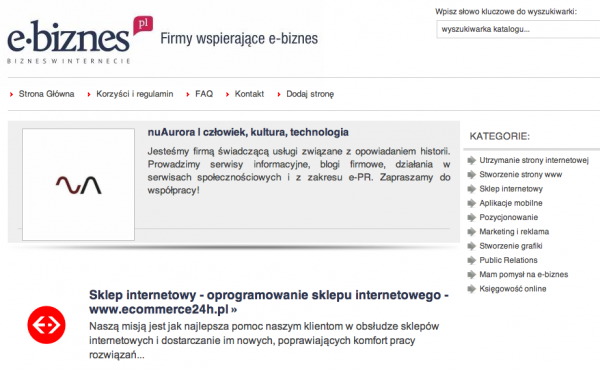
Task: Open Sklep internetowy - oprogramowanie sklepu link
Action: tap(269, 302)
